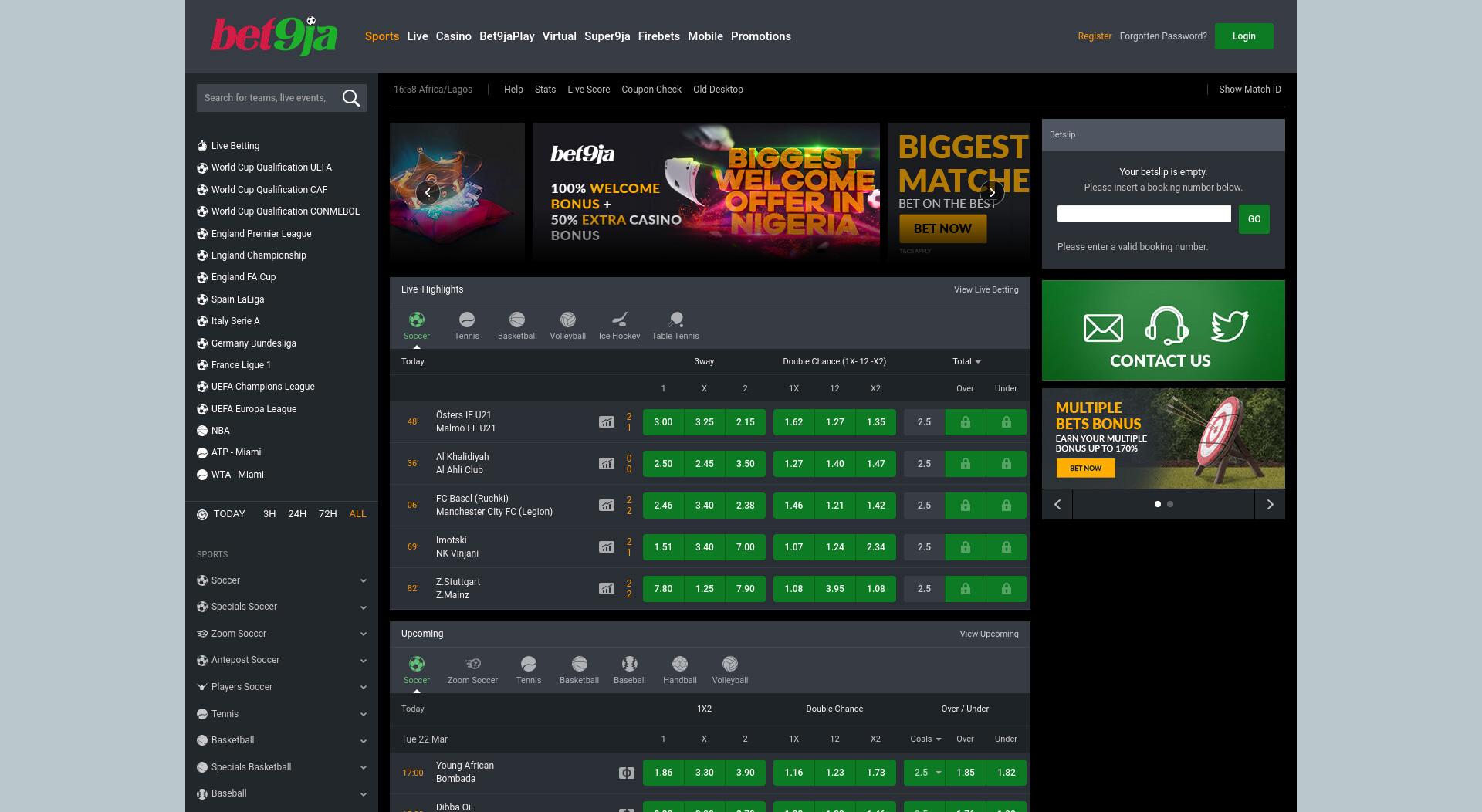The width and height of the screenshot is (1482, 812).
Task: Select Tennis icon in Live Highlights
Action: [467, 320]
